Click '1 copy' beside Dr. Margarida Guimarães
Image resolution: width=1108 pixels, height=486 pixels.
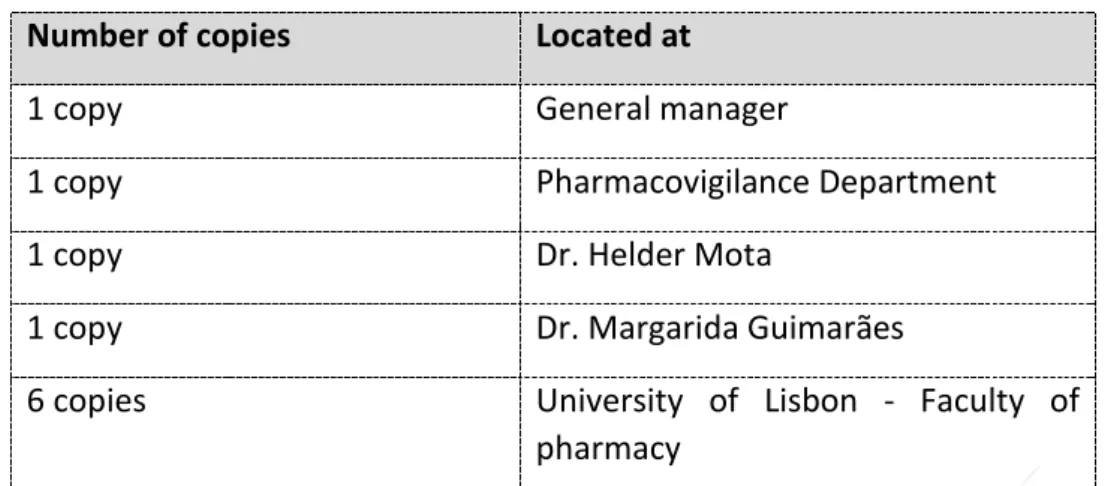(x=74, y=330)
